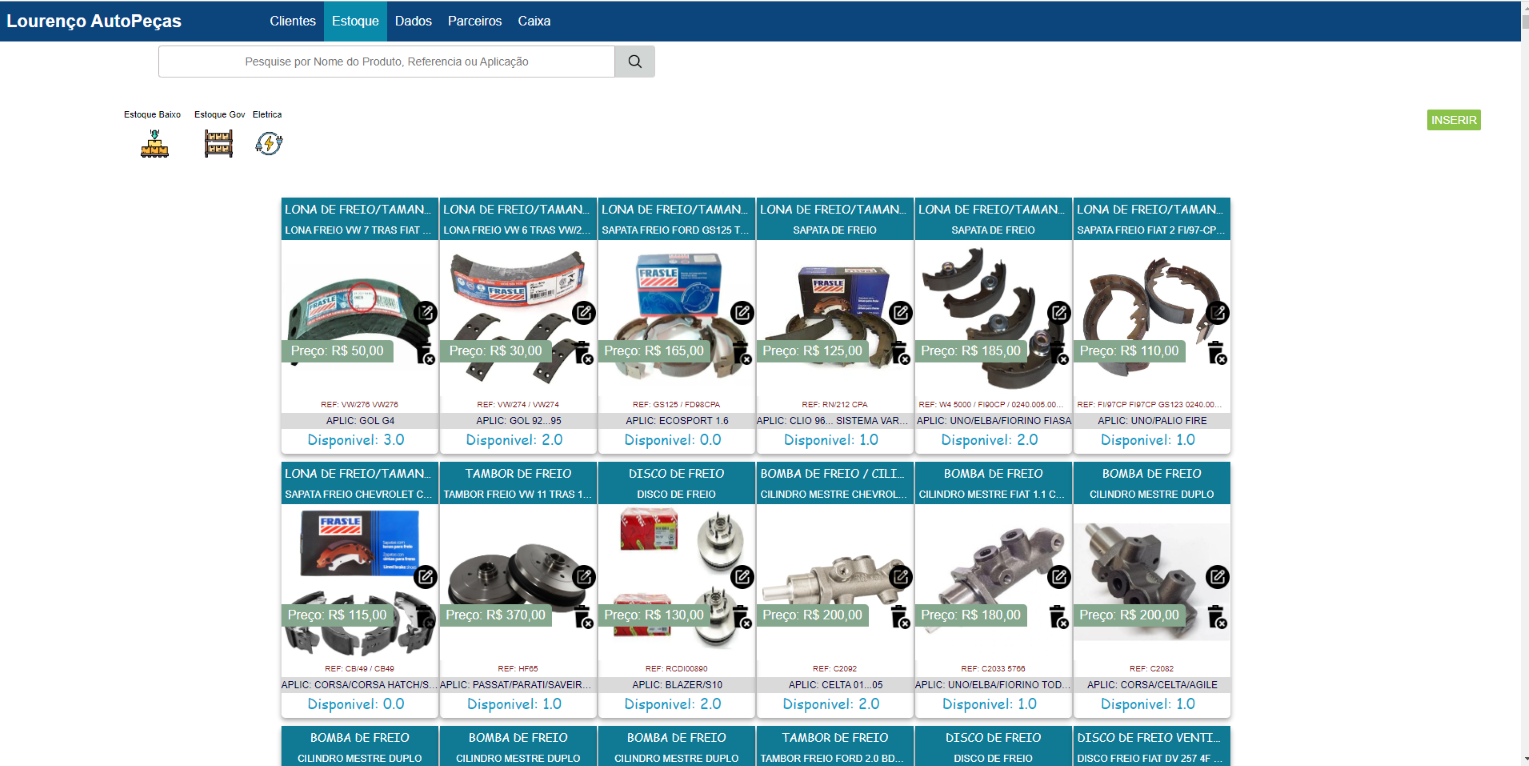Click the Lourenço AutoPeças brand link
Viewport: 1529px width, 766px height.
[94, 21]
